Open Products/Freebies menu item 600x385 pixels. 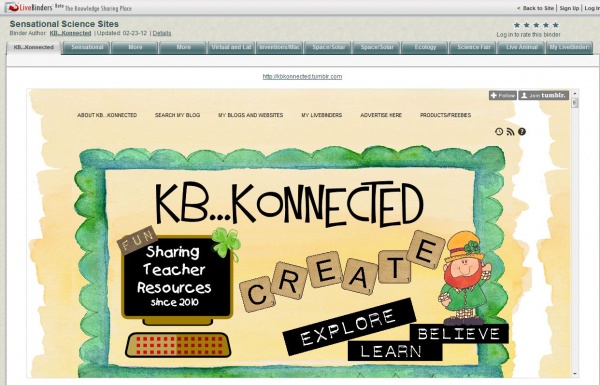445,115
